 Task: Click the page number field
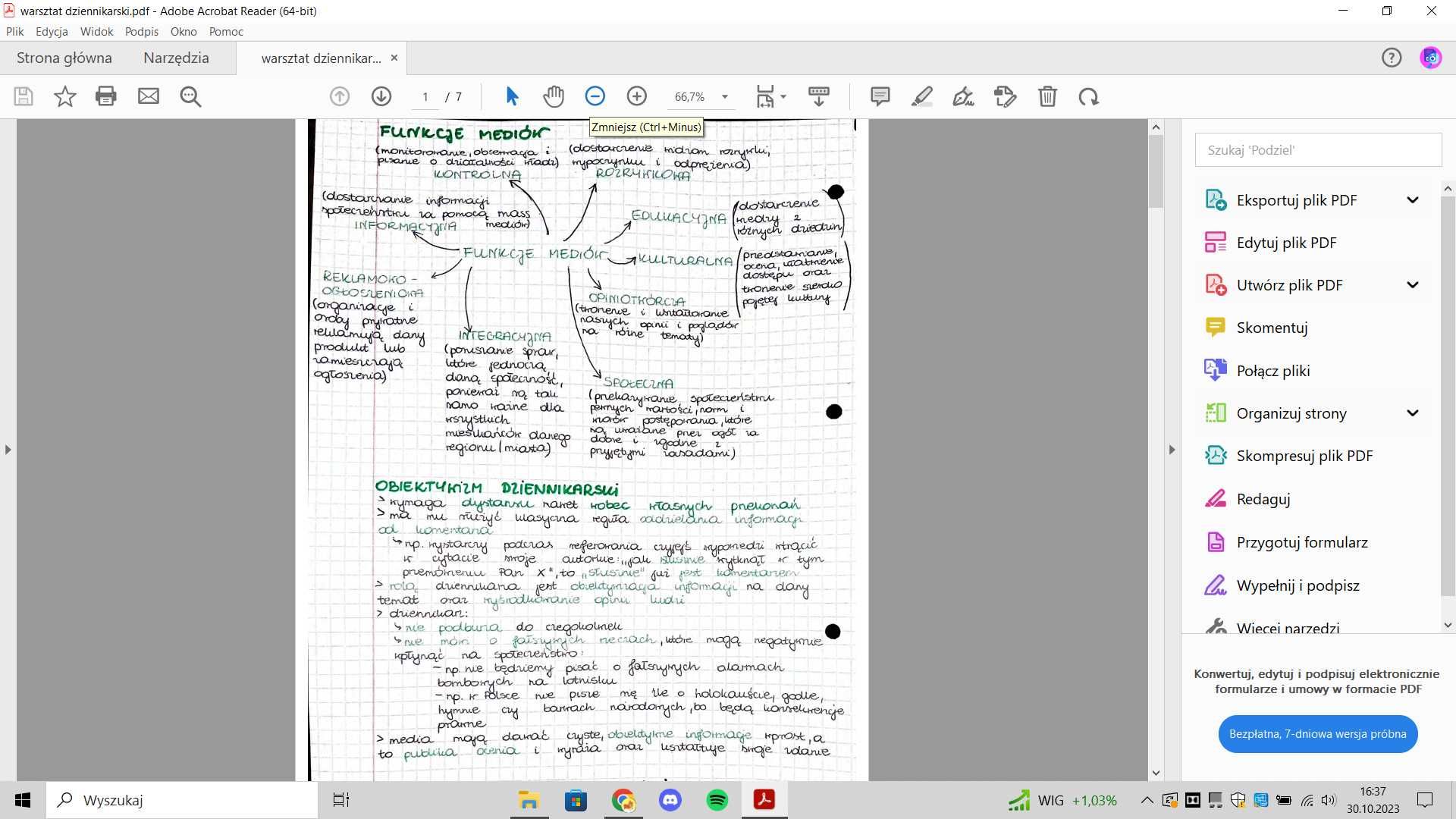425,97
